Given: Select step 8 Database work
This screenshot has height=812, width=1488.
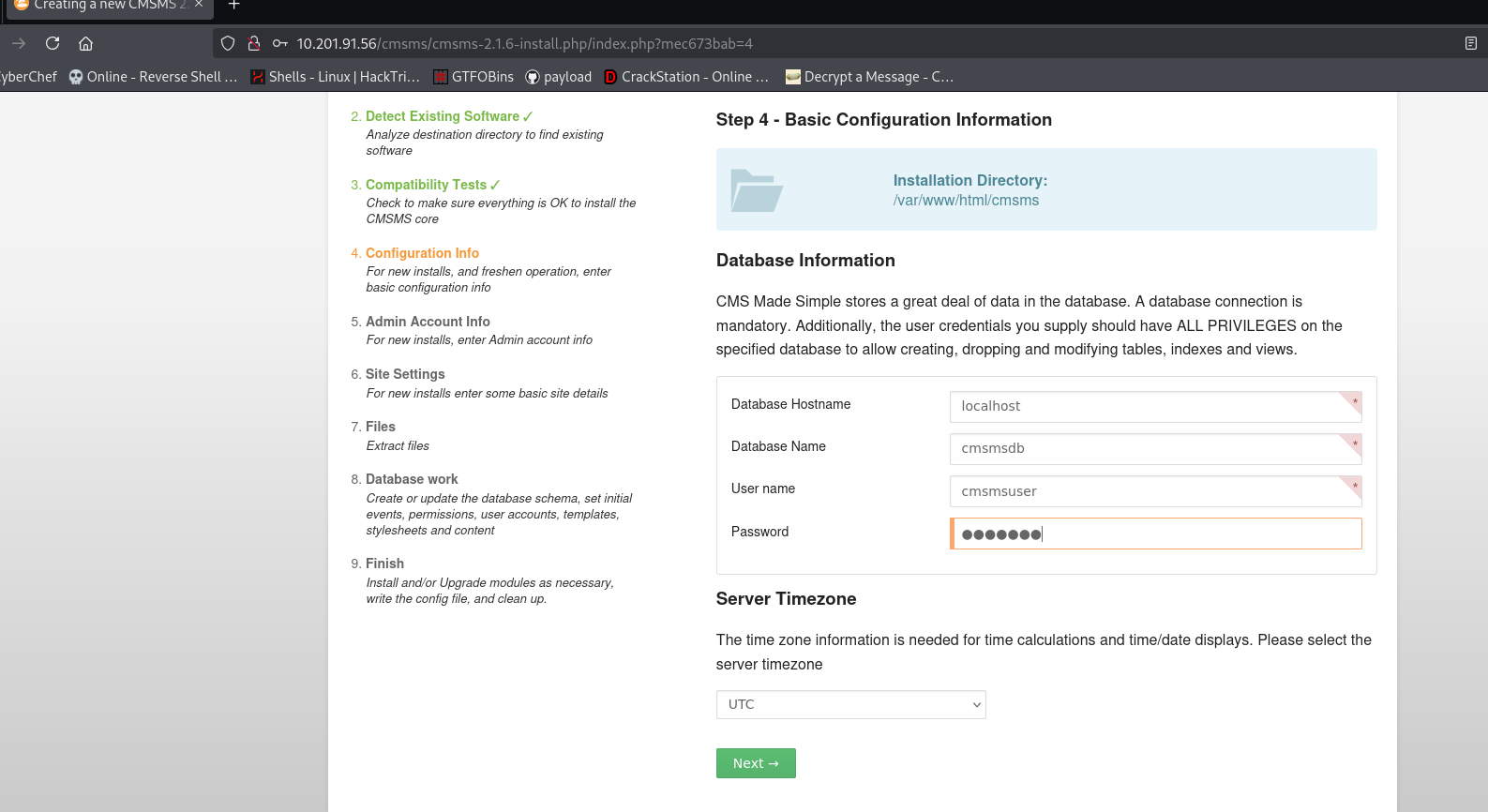Looking at the screenshot, I should click(412, 479).
